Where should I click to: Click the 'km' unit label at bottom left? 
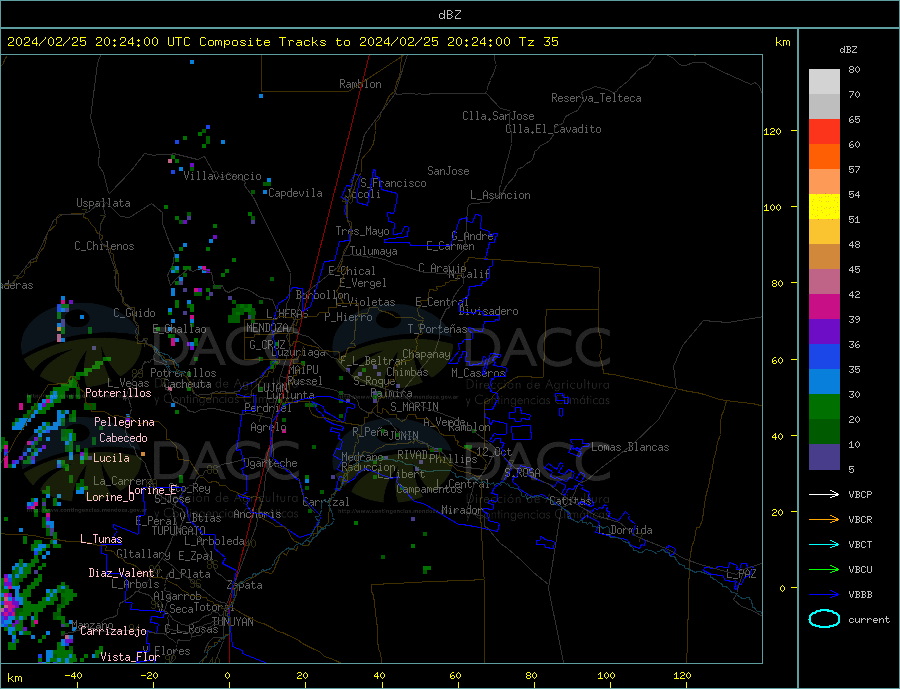[x=15, y=679]
